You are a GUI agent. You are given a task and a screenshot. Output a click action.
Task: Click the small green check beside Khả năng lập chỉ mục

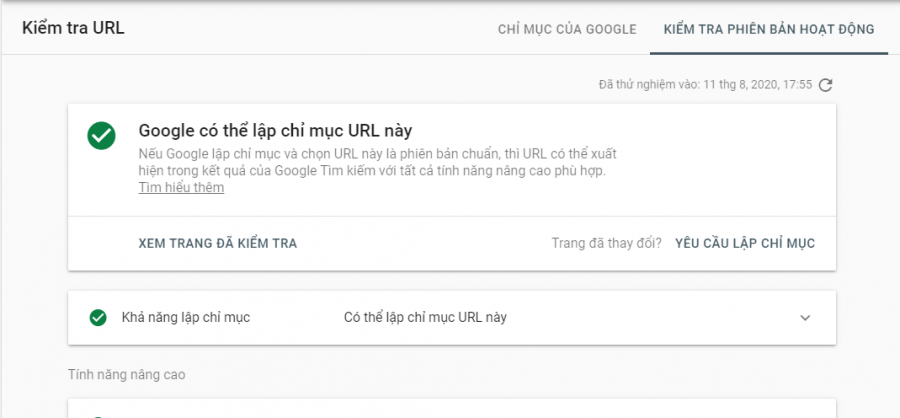click(98, 318)
